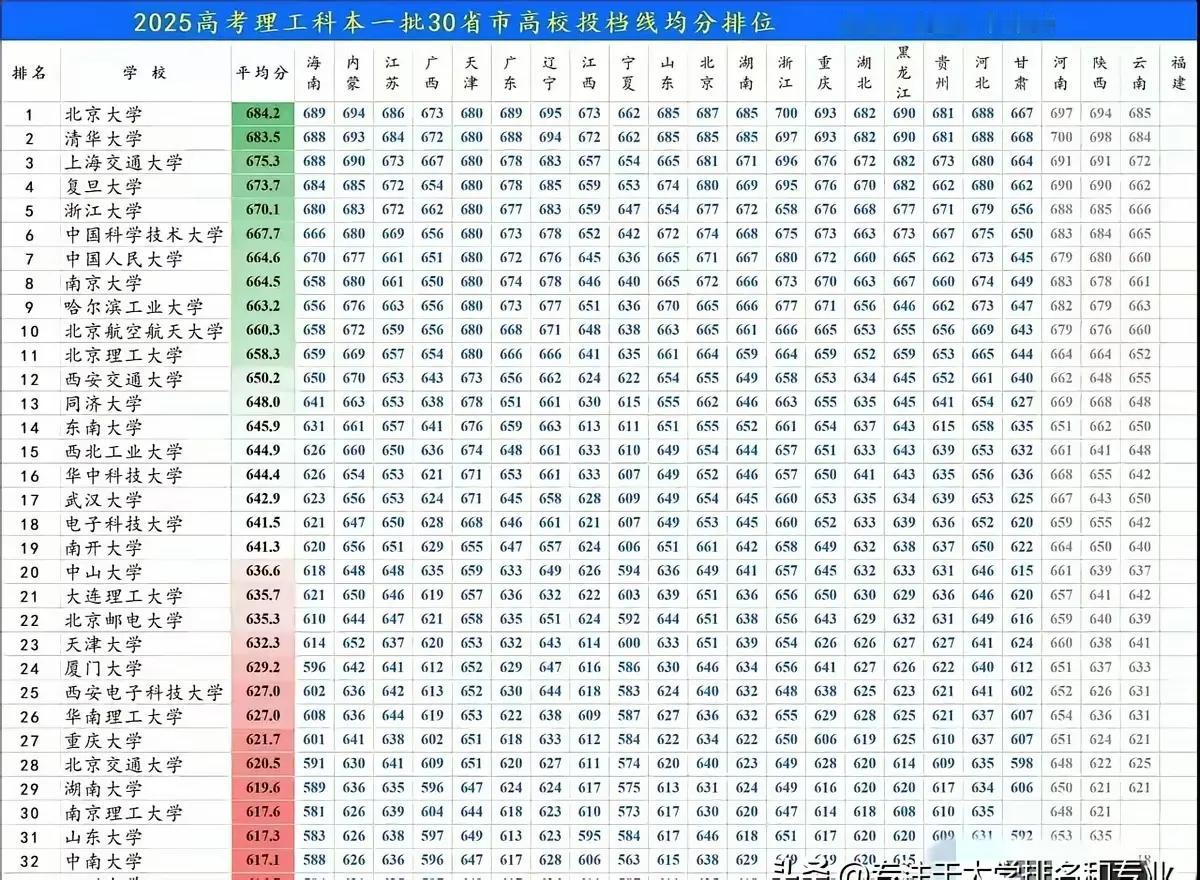Select the school name 厦门大学
Image resolution: width=1200 pixels, height=880 pixels.
click(103, 668)
